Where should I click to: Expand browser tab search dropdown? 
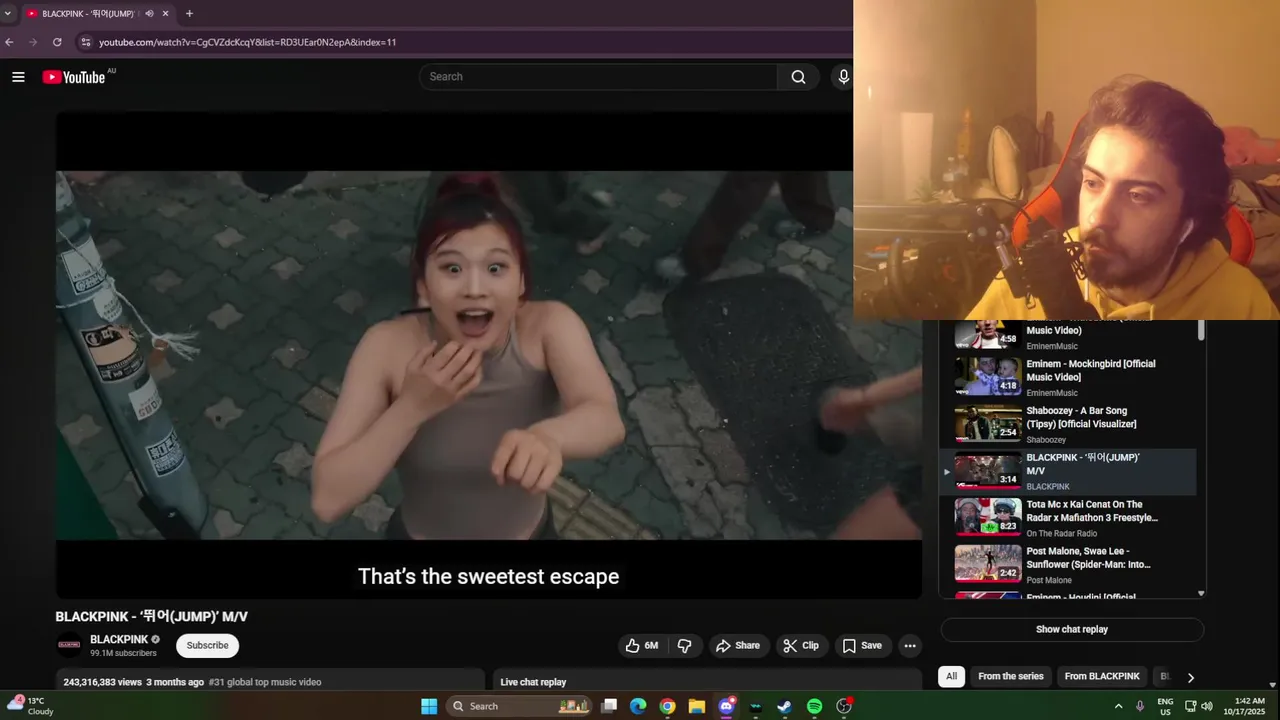point(8,13)
